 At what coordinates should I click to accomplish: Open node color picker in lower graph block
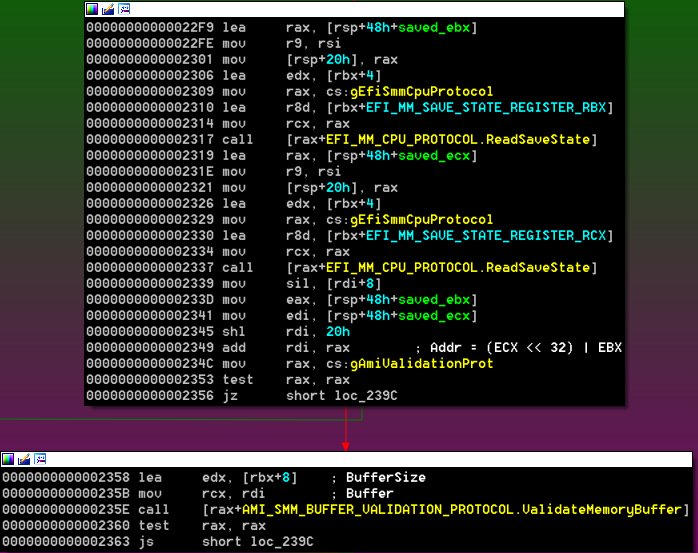(8, 459)
